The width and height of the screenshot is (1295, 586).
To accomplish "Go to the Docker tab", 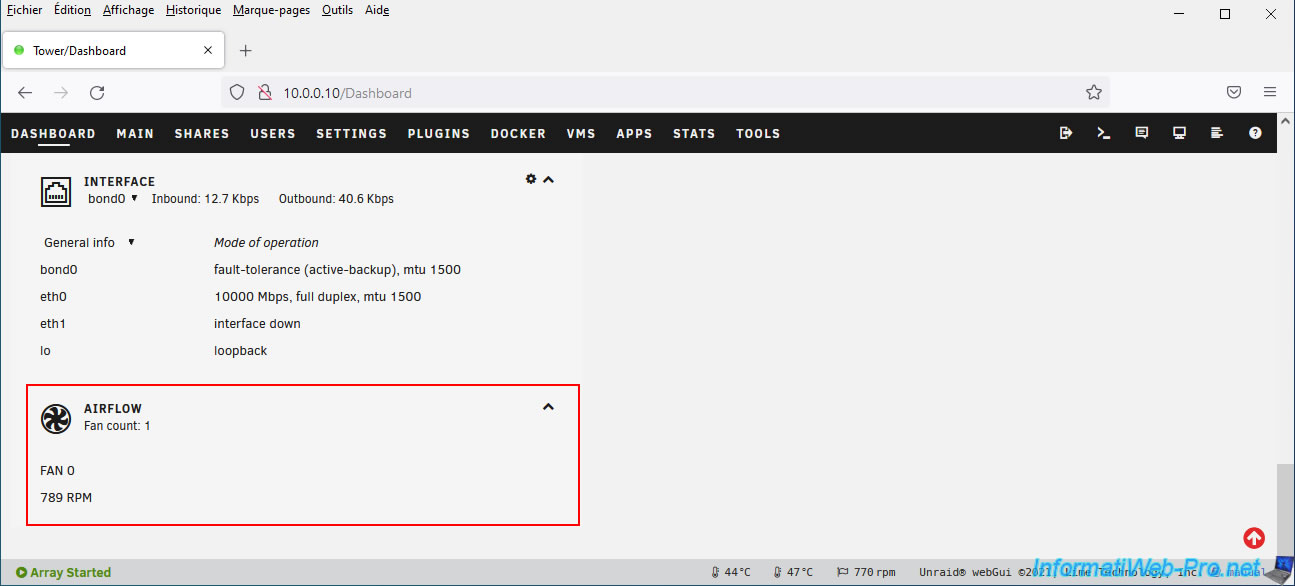I will pos(518,133).
